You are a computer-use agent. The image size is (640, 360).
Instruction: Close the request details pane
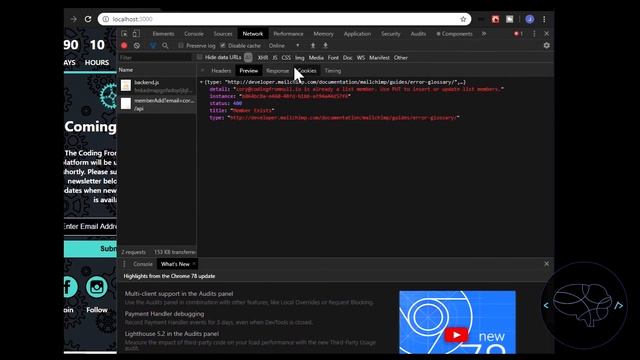pos(202,71)
